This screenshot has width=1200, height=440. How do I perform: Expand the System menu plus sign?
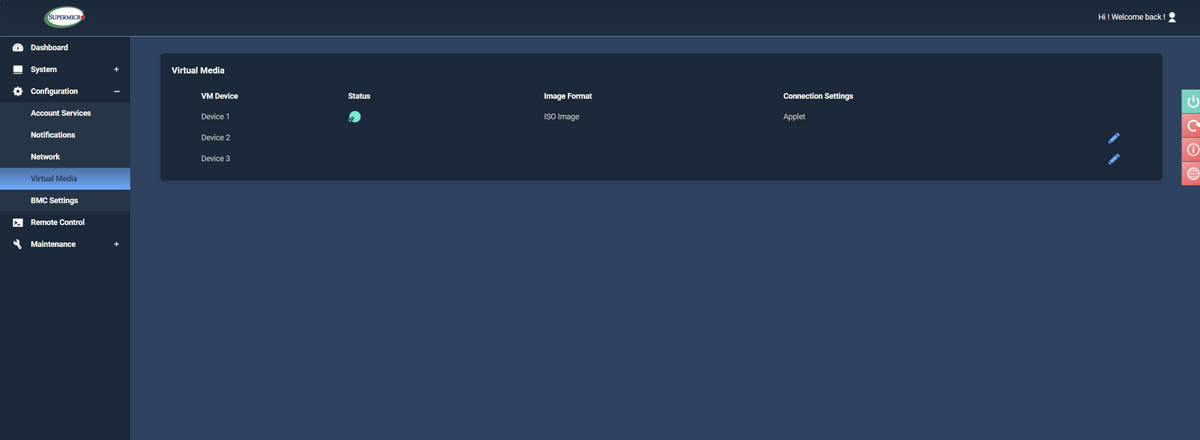(x=116, y=70)
